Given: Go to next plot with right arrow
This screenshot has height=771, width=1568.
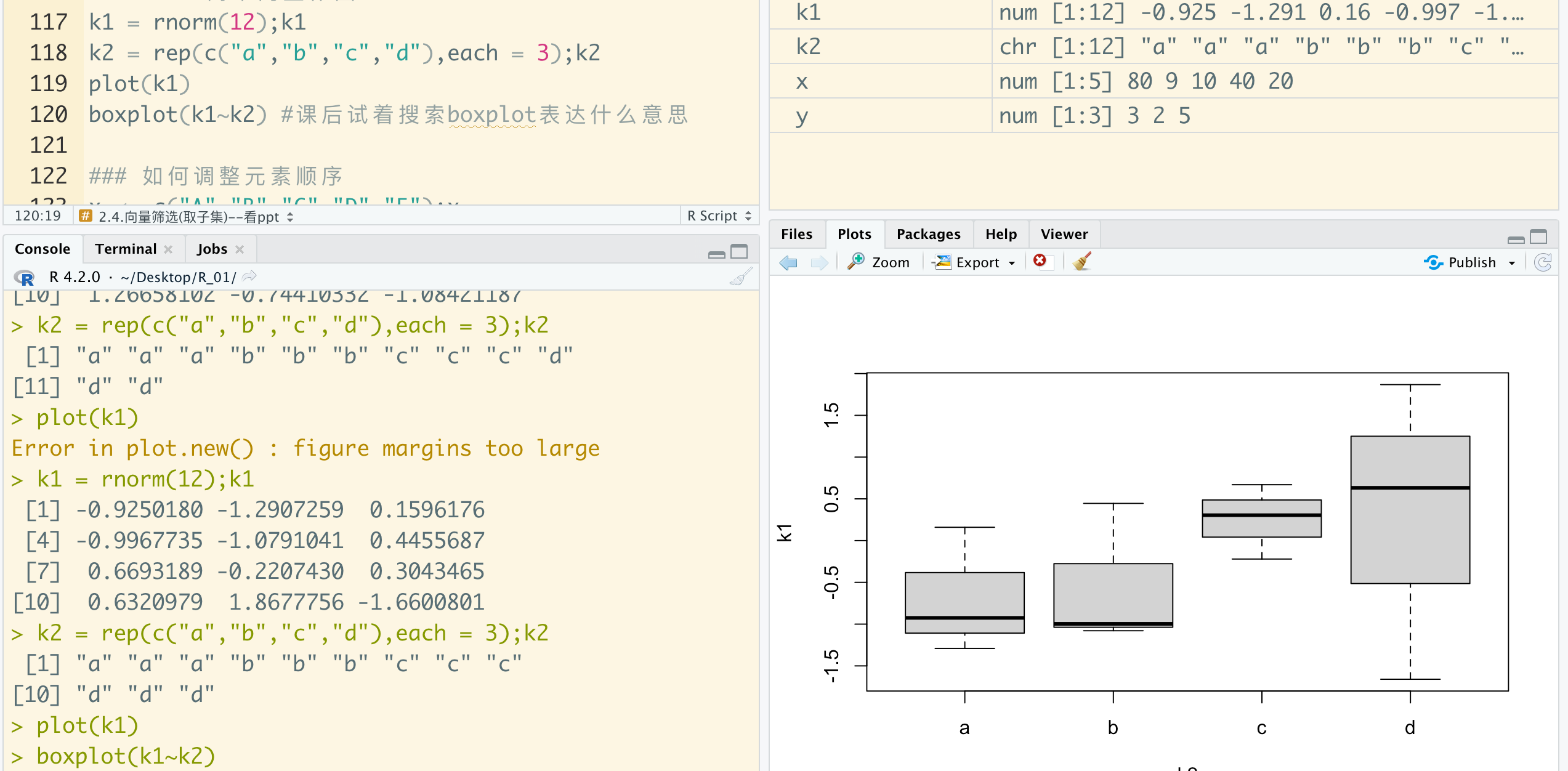Looking at the screenshot, I should [819, 263].
